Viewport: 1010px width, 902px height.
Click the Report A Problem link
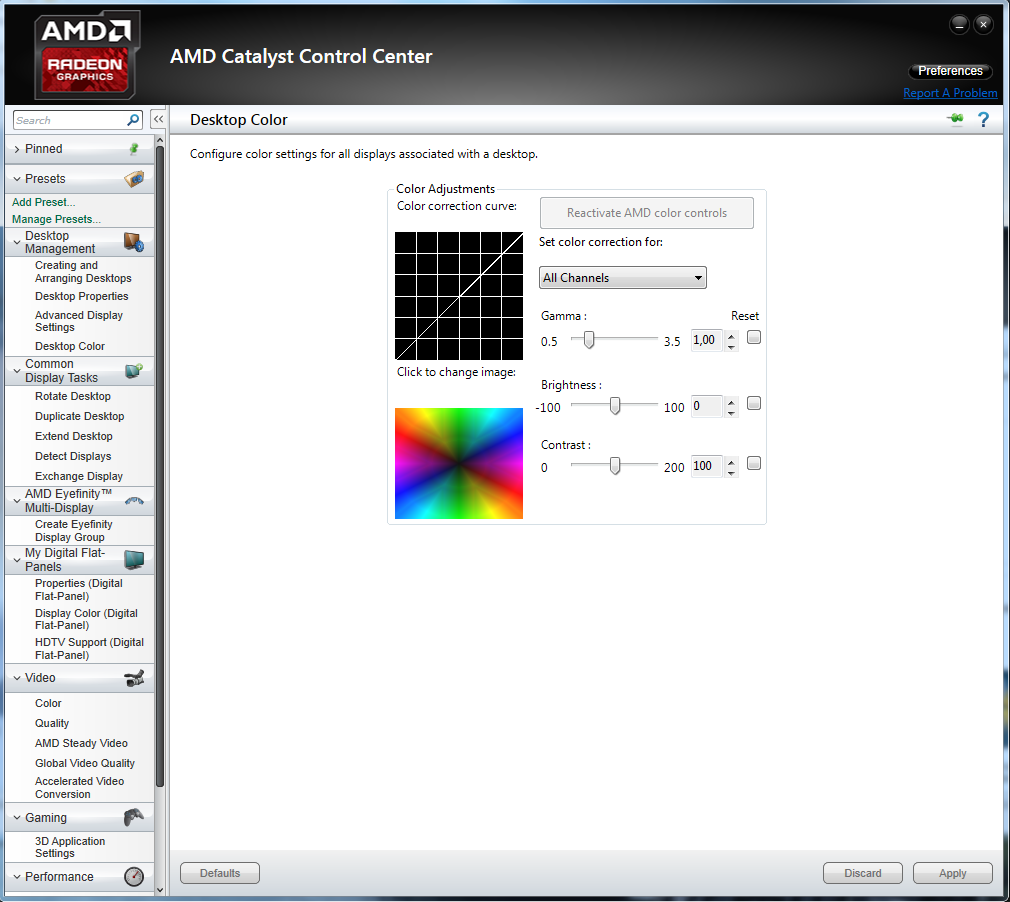click(950, 93)
